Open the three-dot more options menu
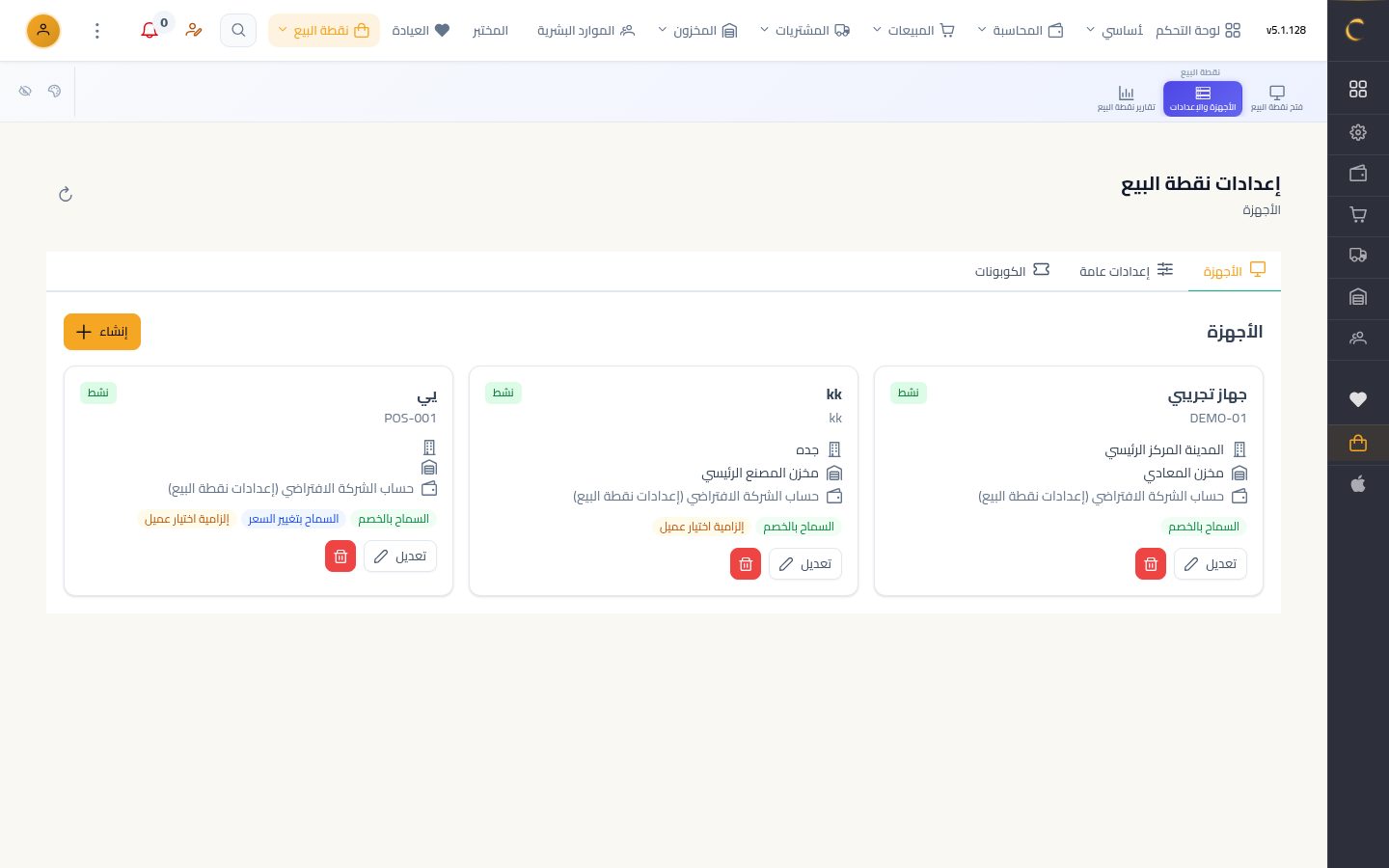Screen dimensions: 1389x868 [97, 31]
